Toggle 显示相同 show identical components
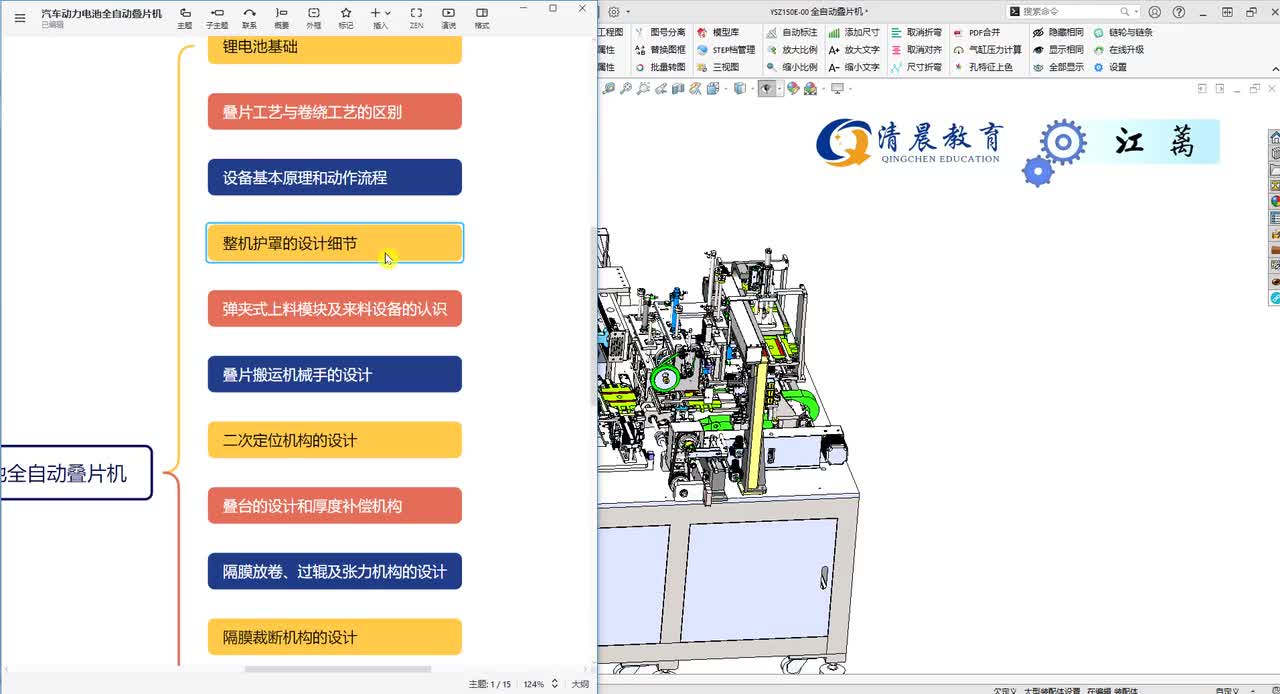1280x694 pixels. tap(1058, 50)
